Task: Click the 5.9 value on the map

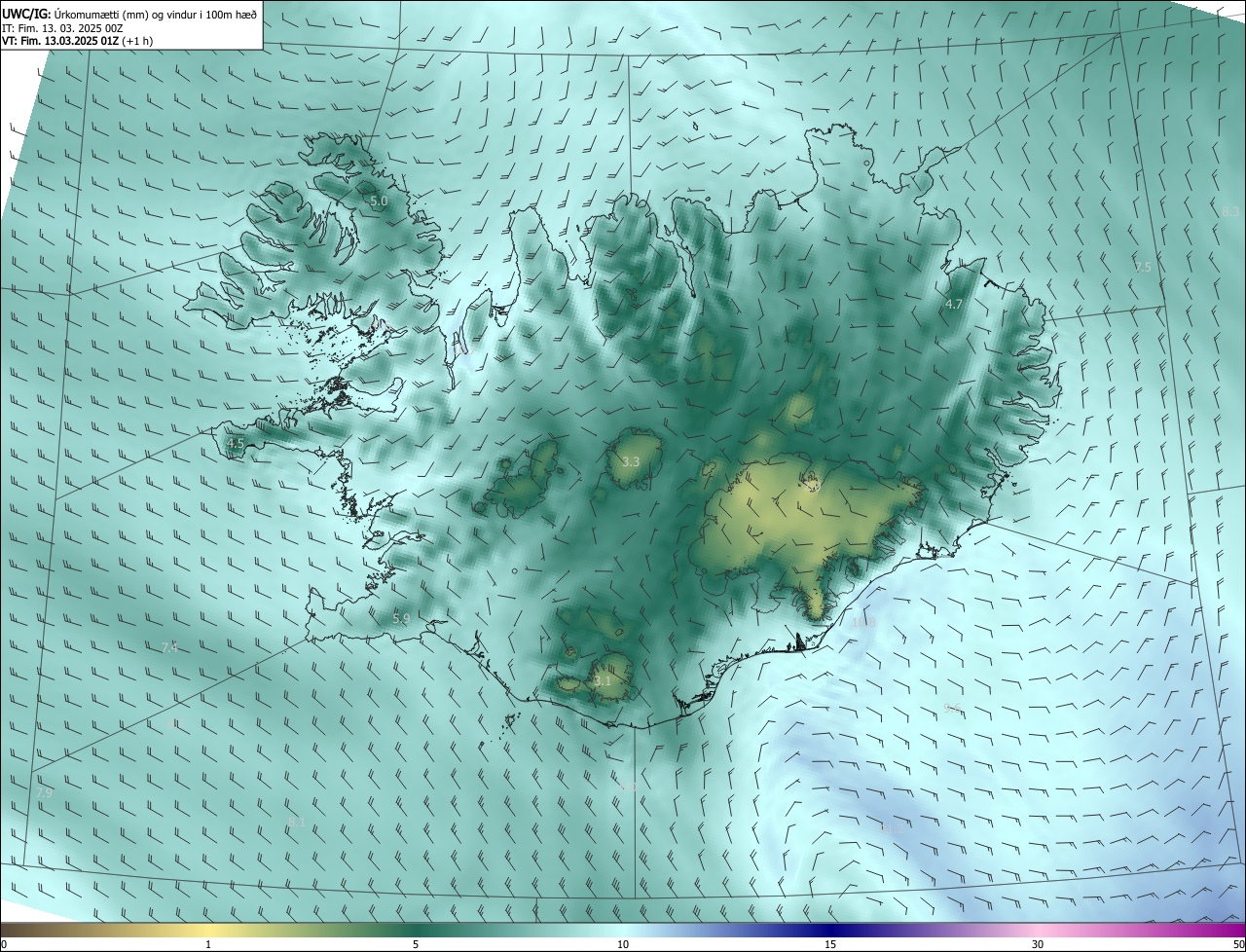Action: tap(401, 618)
